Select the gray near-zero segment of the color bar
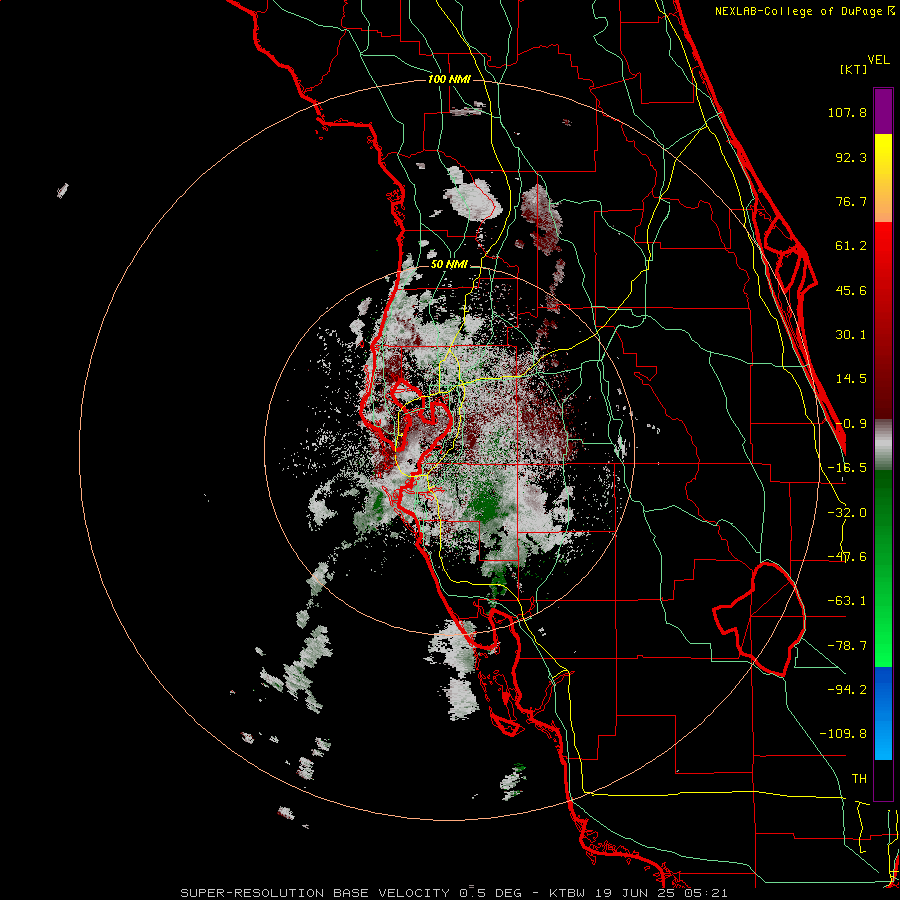 (x=883, y=445)
